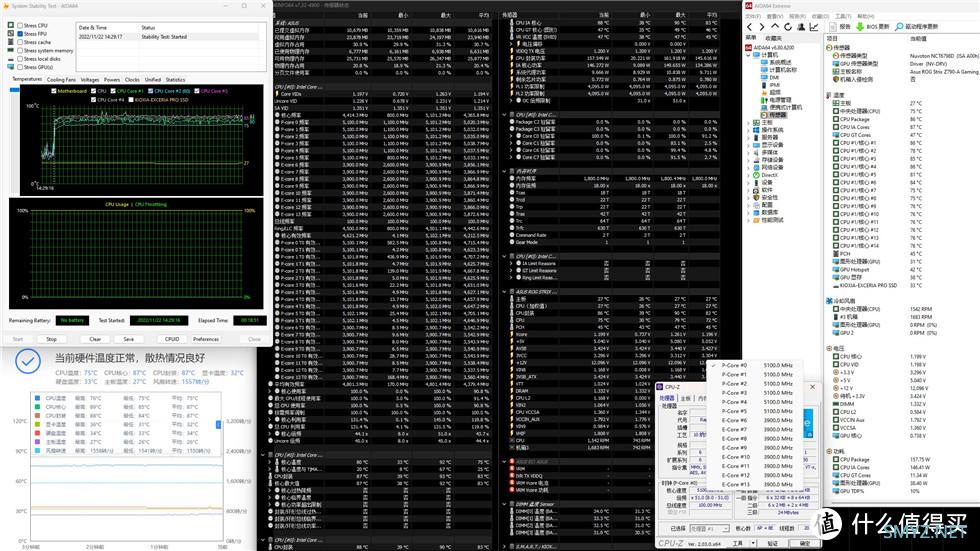Screen dimensions: 980x551
Task: Open 工具(T) menu in AIDA64 Extreme
Action: 843,16
